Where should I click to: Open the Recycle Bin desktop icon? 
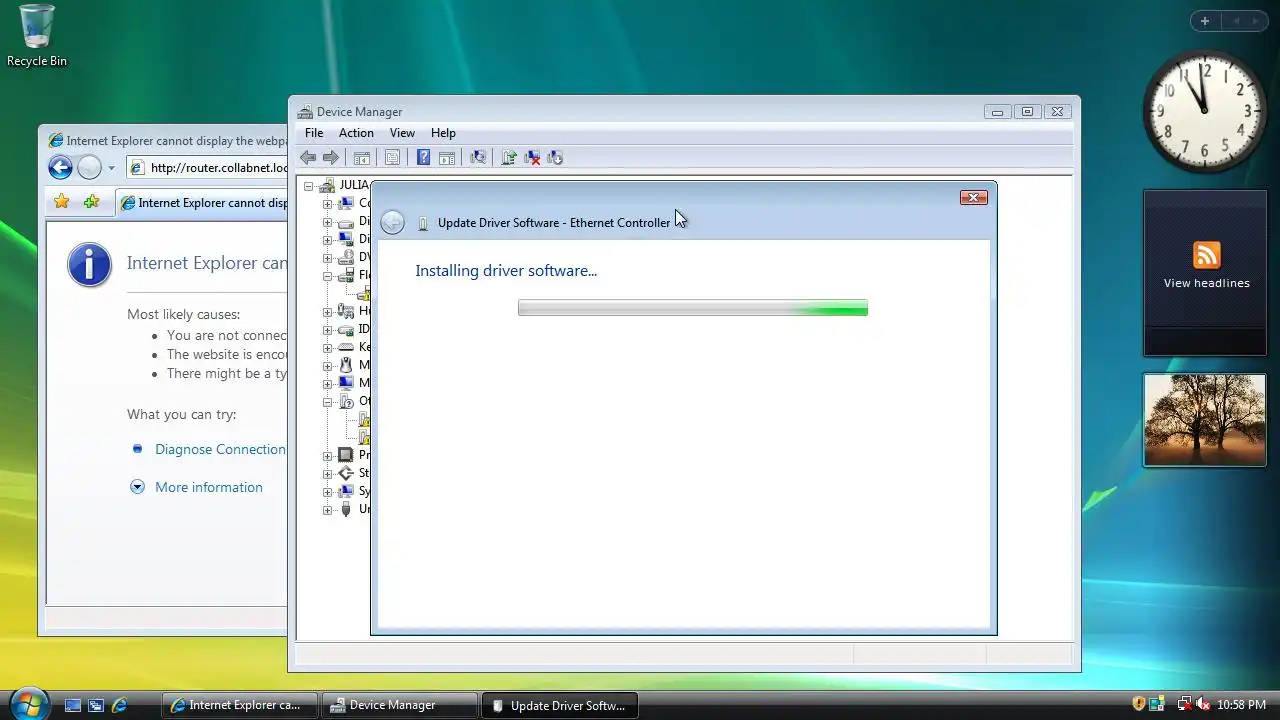[37, 35]
